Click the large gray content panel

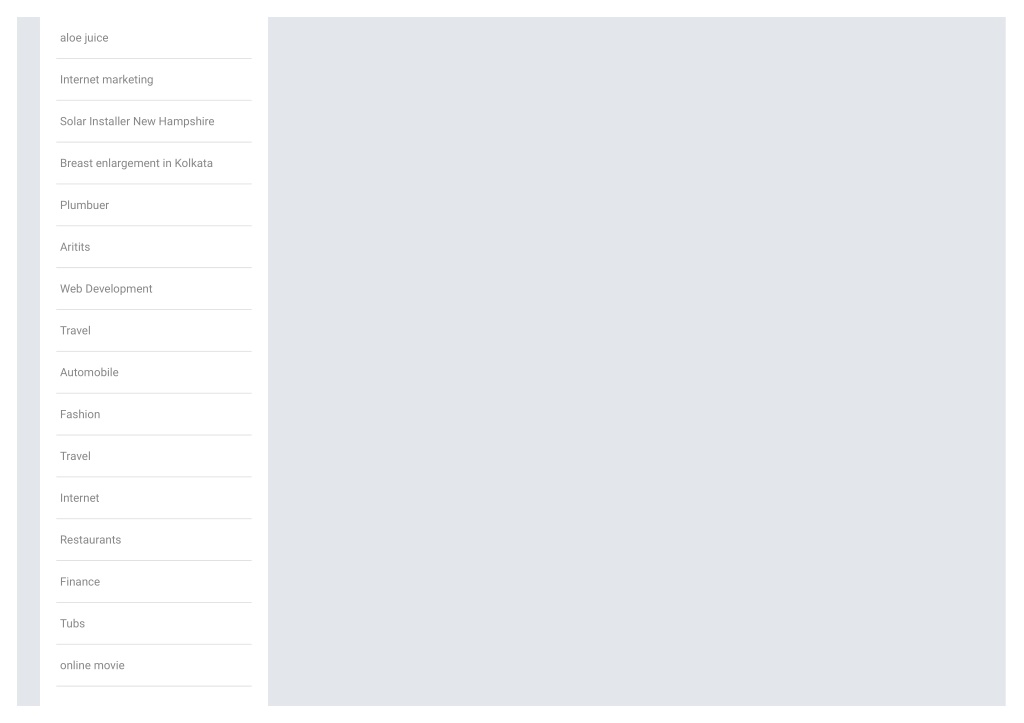point(637,361)
